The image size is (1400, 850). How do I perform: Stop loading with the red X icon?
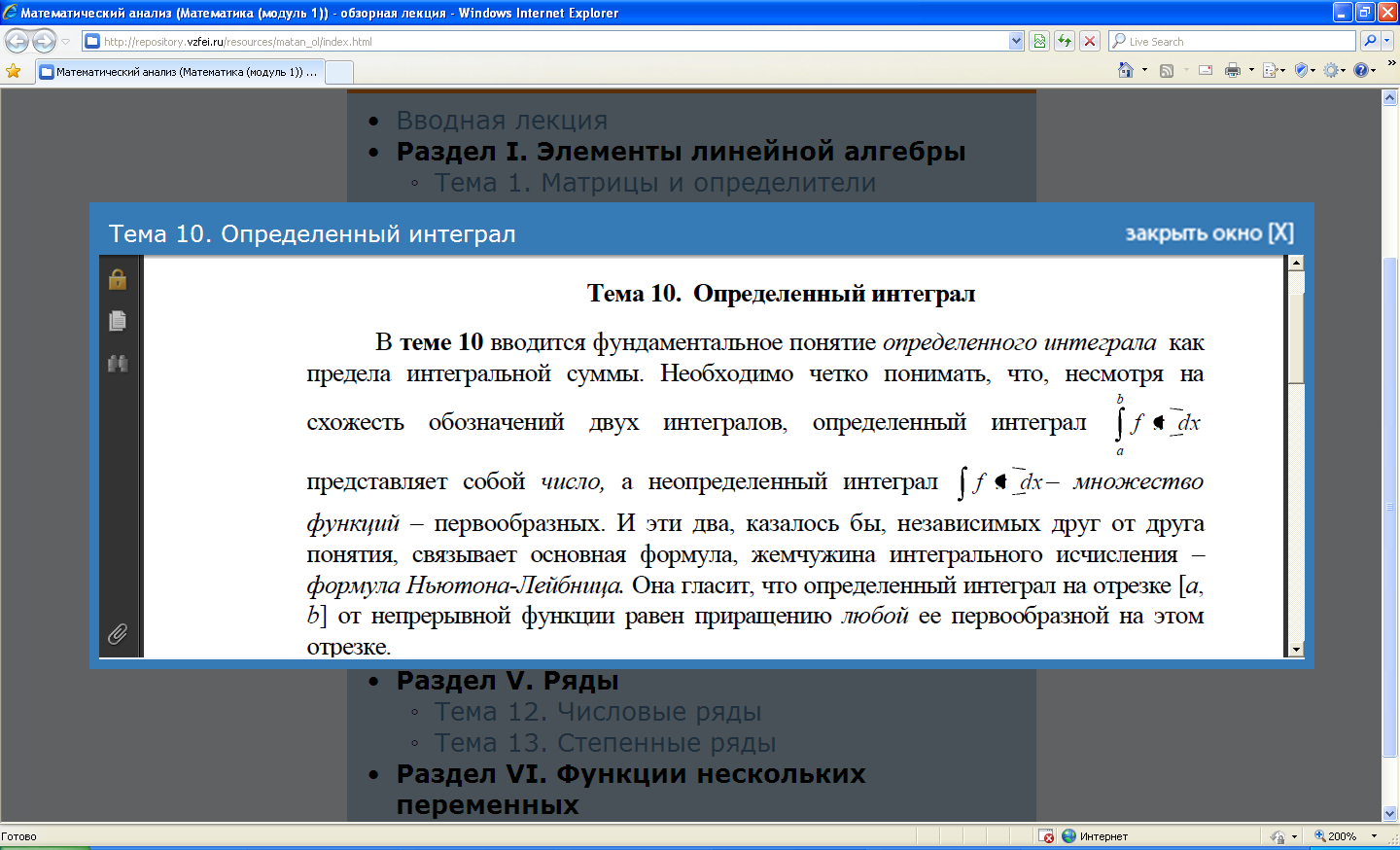point(1090,41)
